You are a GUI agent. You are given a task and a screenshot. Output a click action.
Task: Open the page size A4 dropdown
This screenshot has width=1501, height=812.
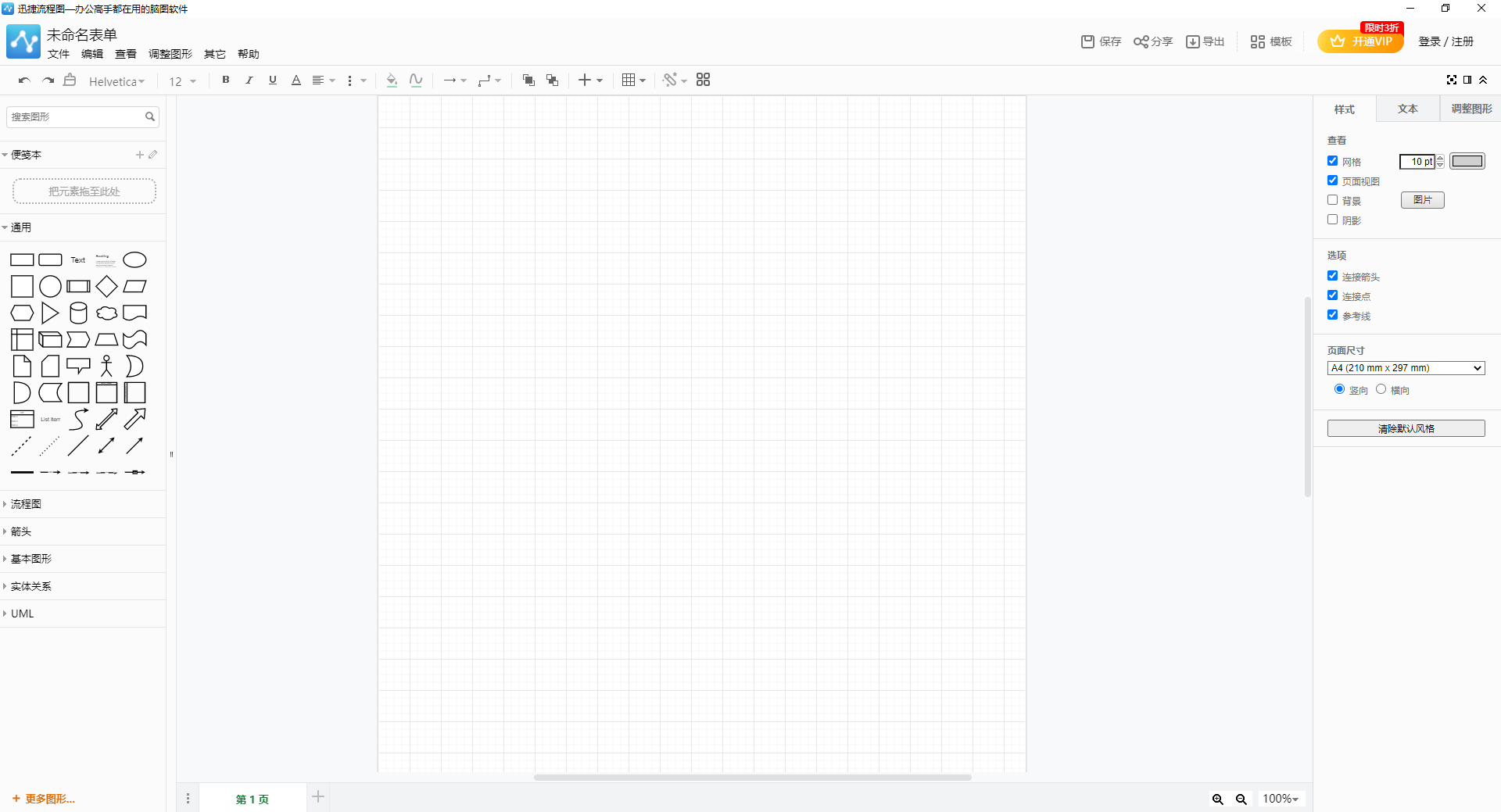[x=1406, y=368]
